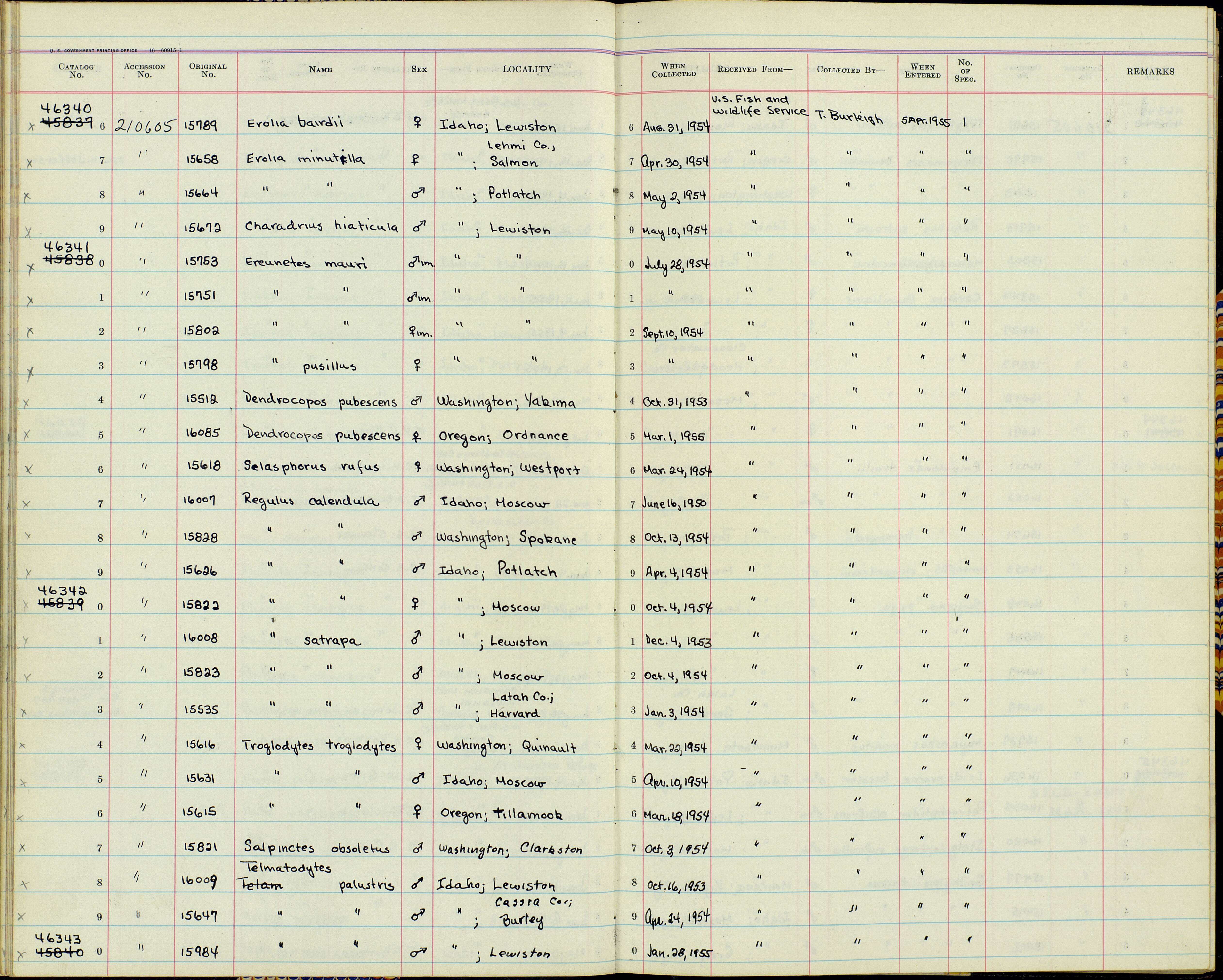
Task: Click locality 'Oregon; Ordnance'
Action: (504, 436)
